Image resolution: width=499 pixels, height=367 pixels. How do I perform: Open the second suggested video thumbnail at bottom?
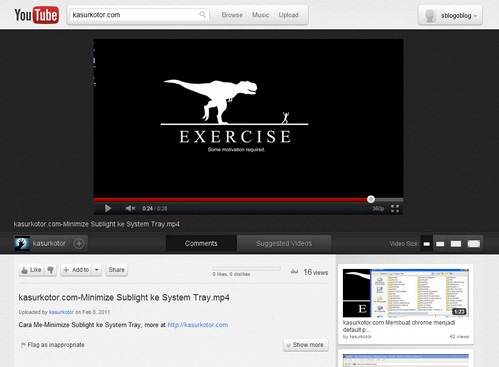tap(406, 360)
